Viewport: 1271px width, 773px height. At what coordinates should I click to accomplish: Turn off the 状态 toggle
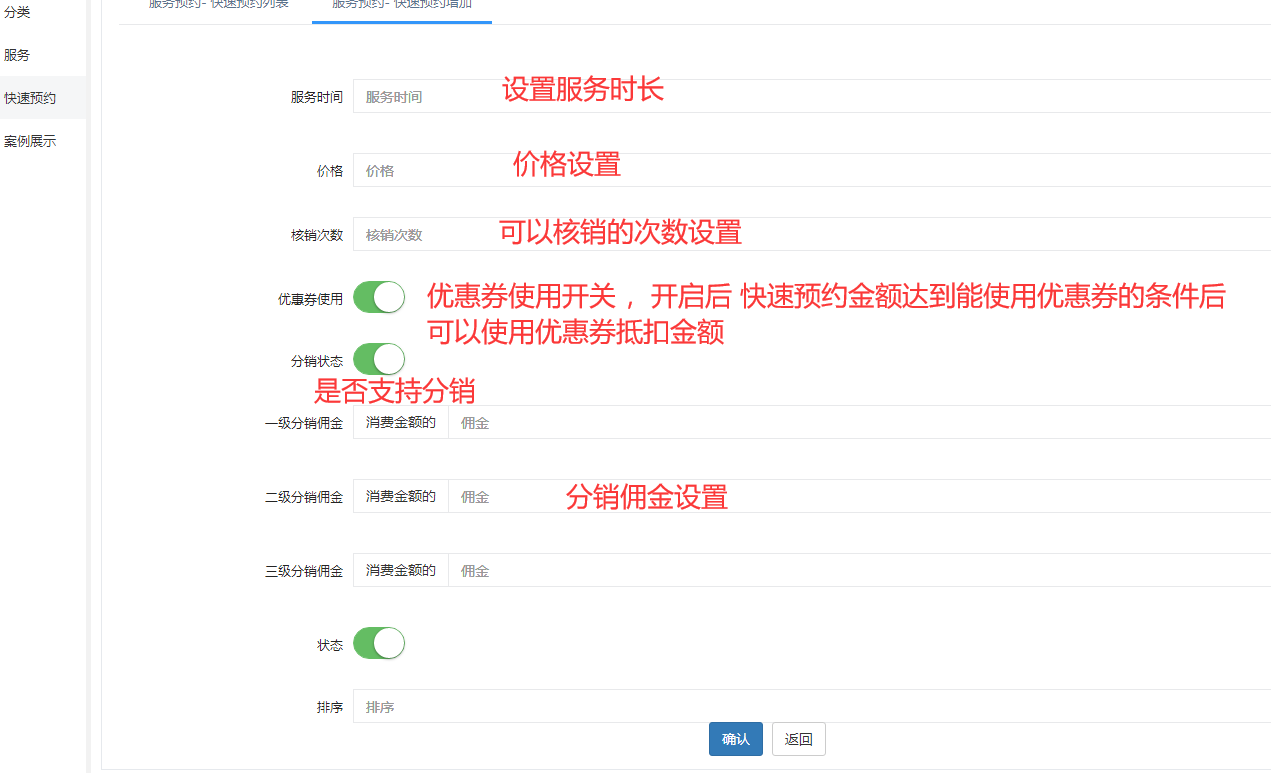click(379, 643)
